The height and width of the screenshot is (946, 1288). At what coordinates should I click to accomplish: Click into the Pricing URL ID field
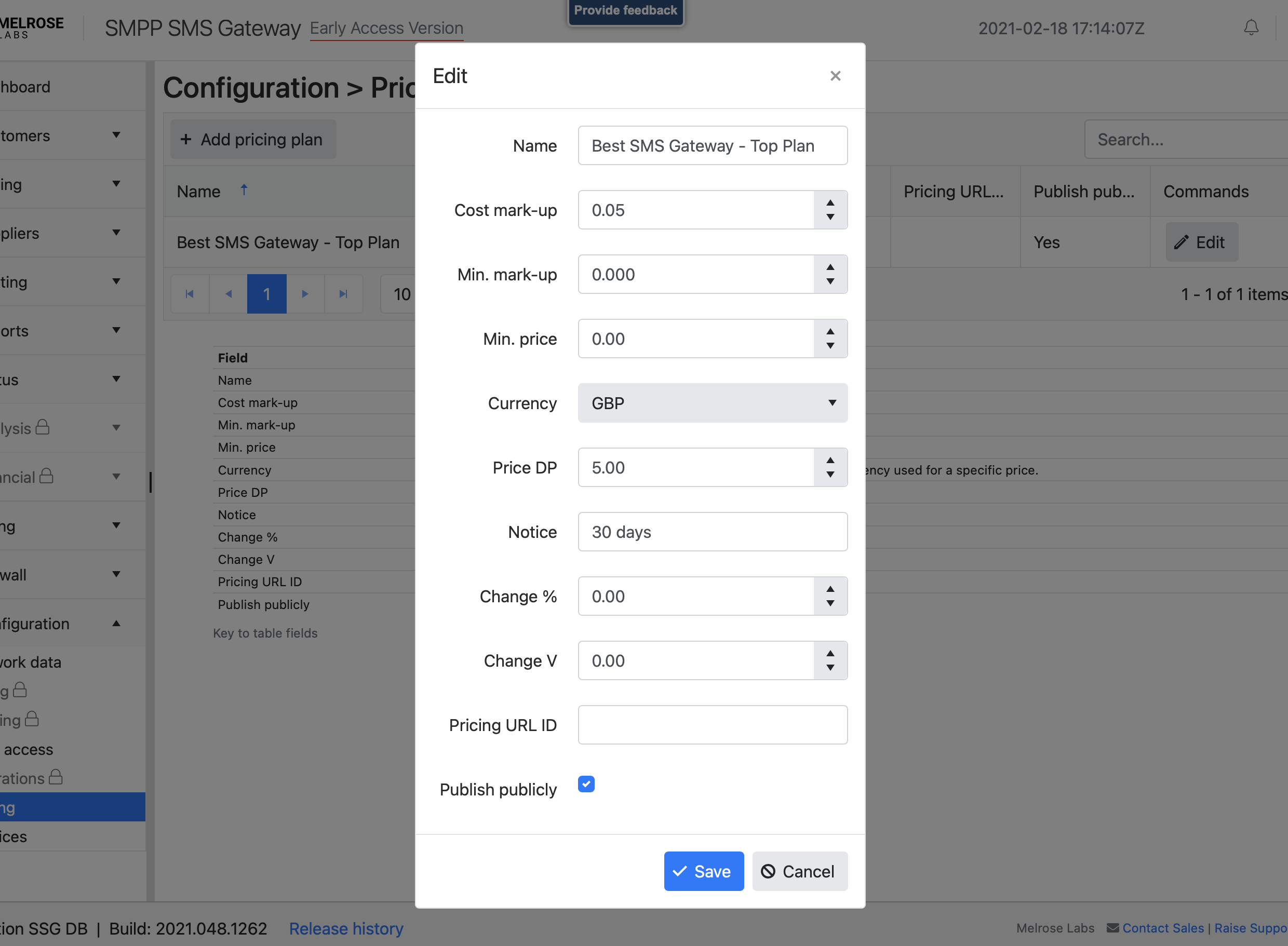pyautogui.click(x=713, y=725)
